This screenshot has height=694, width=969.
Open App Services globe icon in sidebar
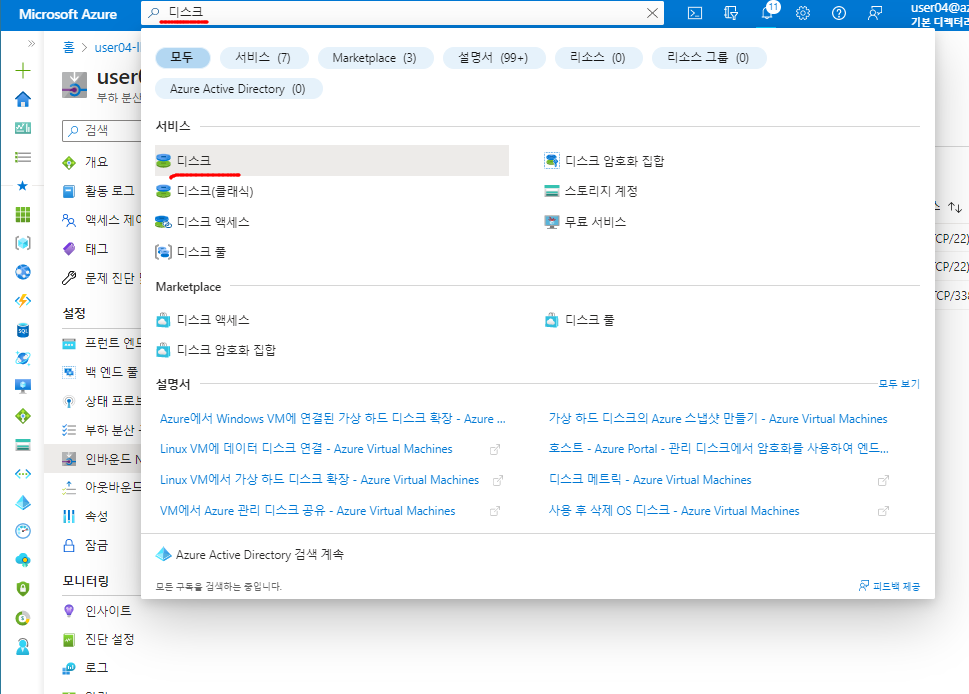pos(23,272)
